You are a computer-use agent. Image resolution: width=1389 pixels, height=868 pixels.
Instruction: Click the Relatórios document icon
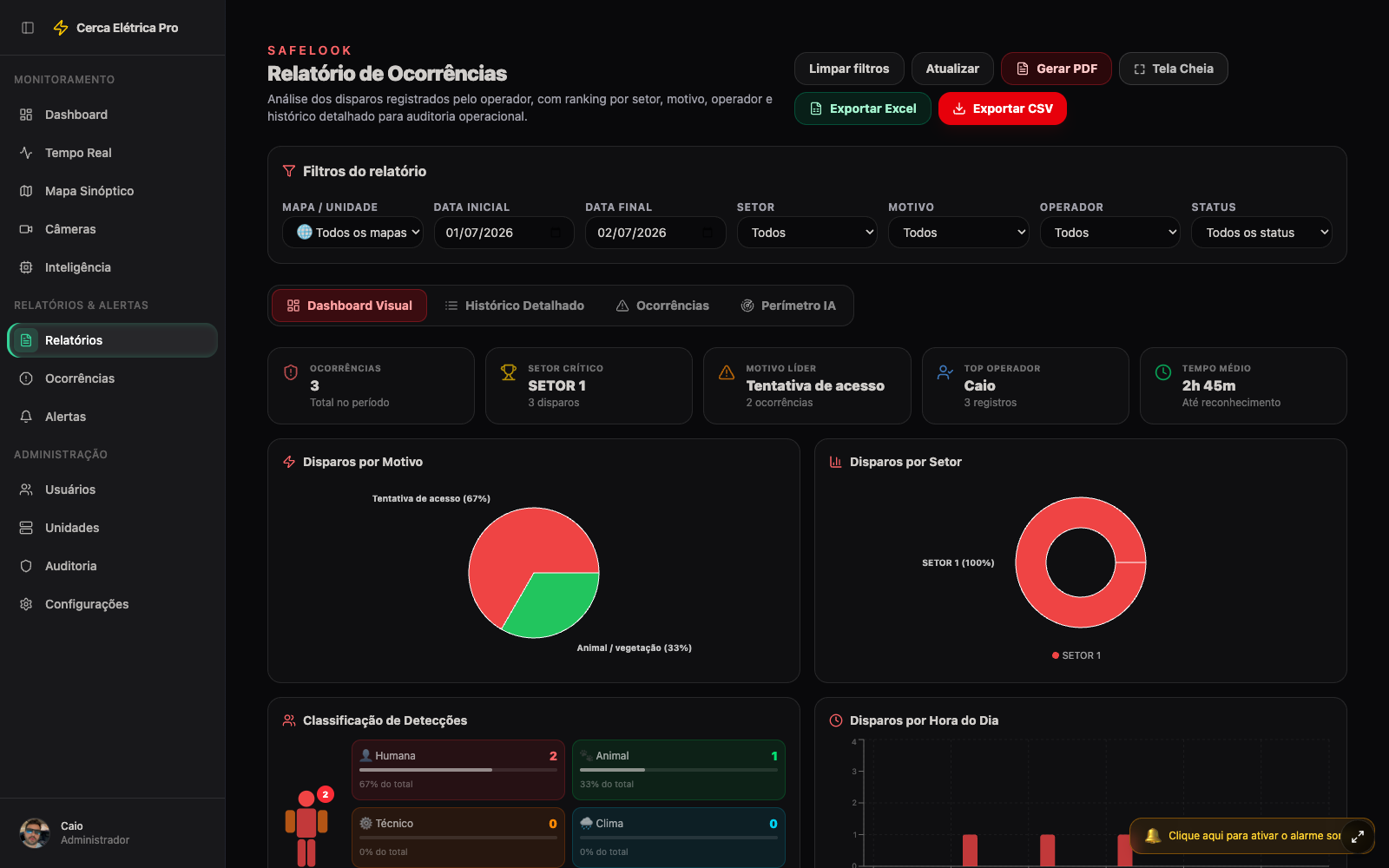(26, 340)
